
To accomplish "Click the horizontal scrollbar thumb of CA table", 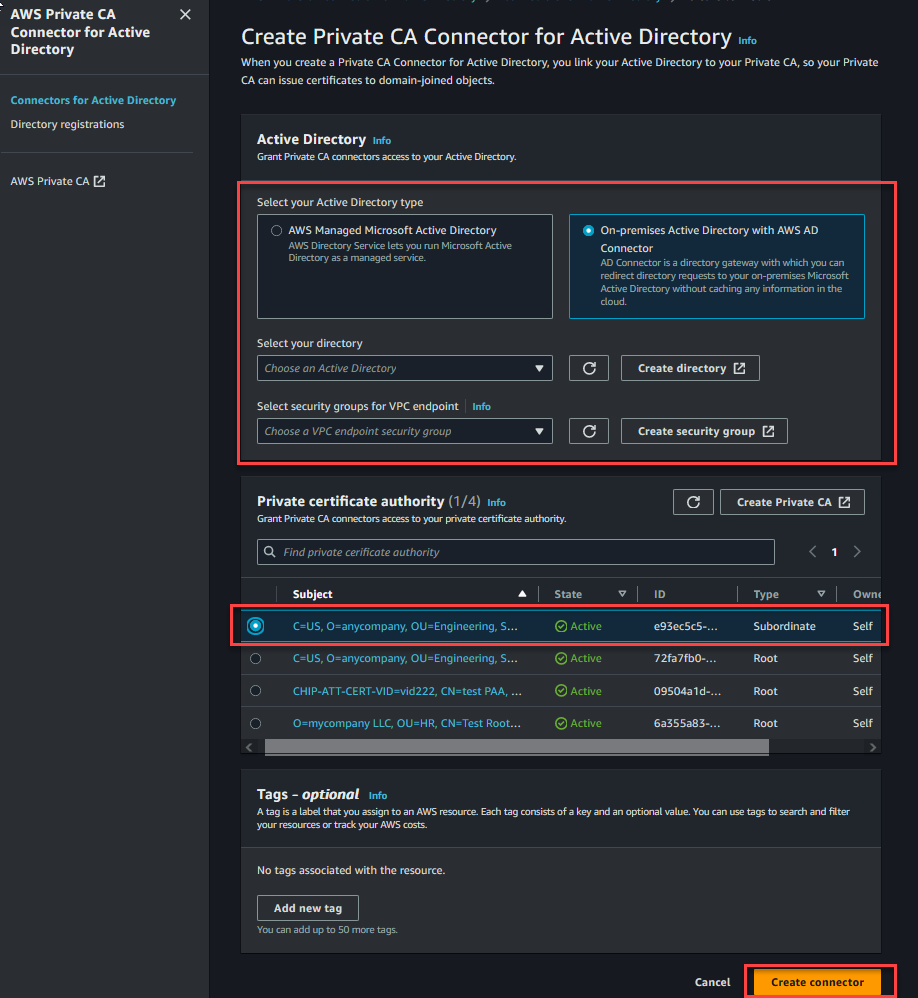I will [x=517, y=747].
